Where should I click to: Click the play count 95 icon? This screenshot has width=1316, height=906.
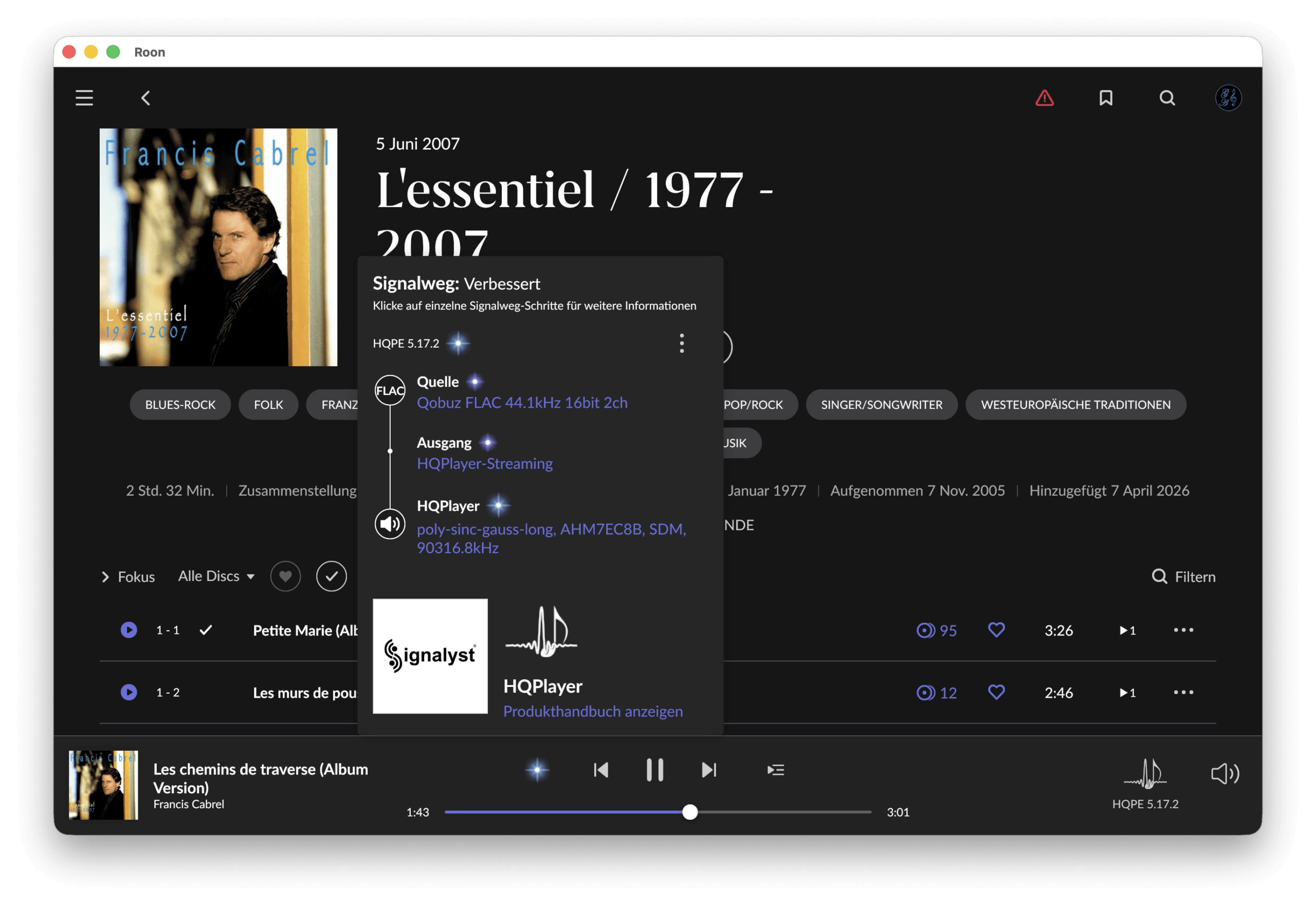coord(925,631)
